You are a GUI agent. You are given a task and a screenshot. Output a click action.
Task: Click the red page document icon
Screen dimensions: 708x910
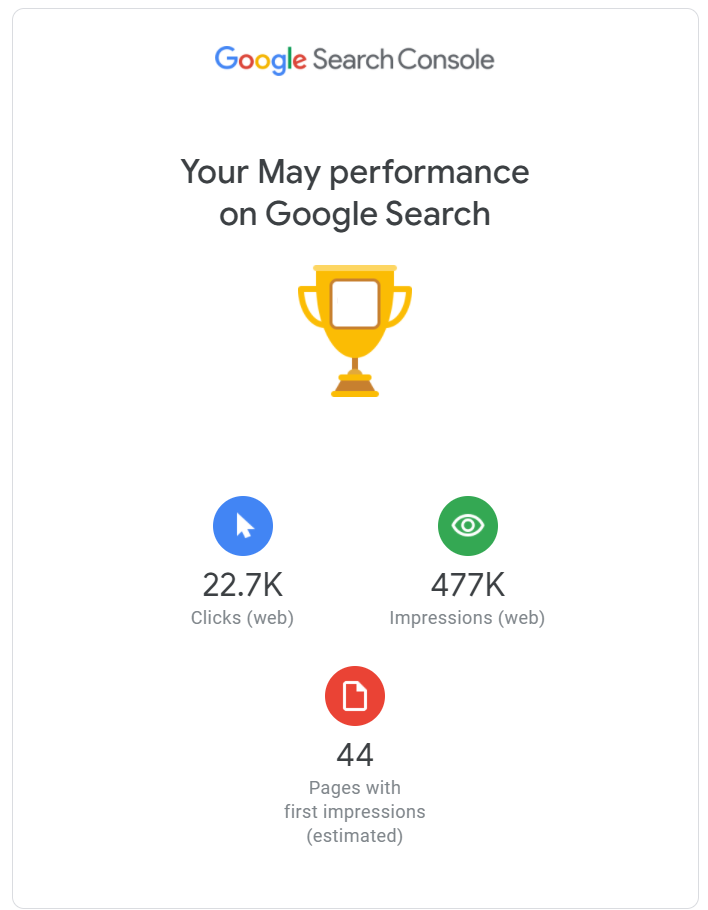click(x=355, y=696)
